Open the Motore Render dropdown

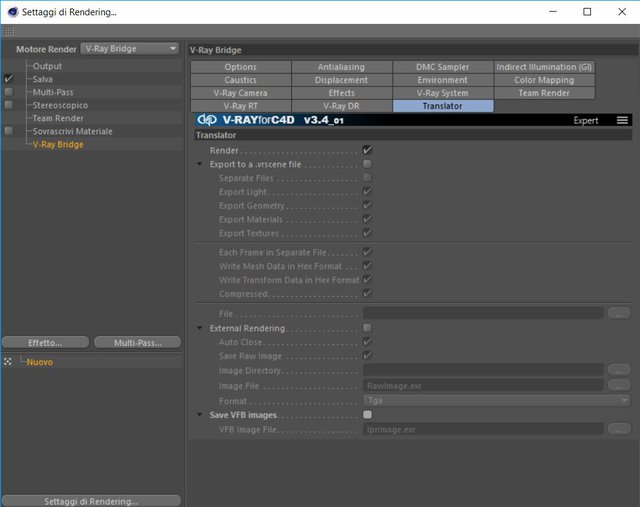pyautogui.click(x=130, y=49)
